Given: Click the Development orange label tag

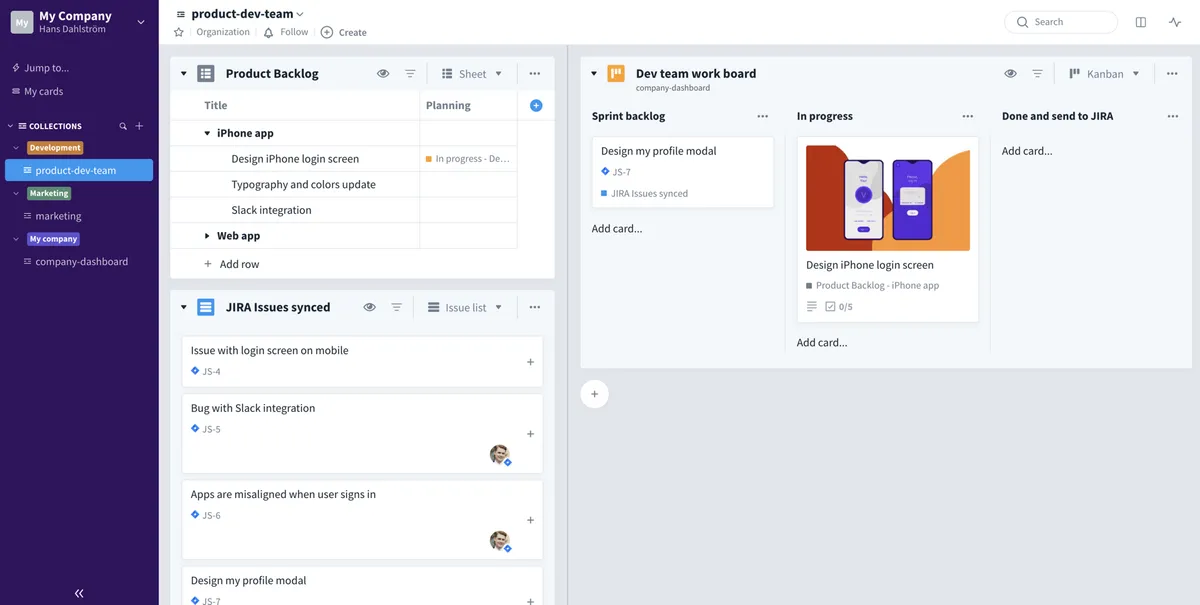Looking at the screenshot, I should coord(55,148).
